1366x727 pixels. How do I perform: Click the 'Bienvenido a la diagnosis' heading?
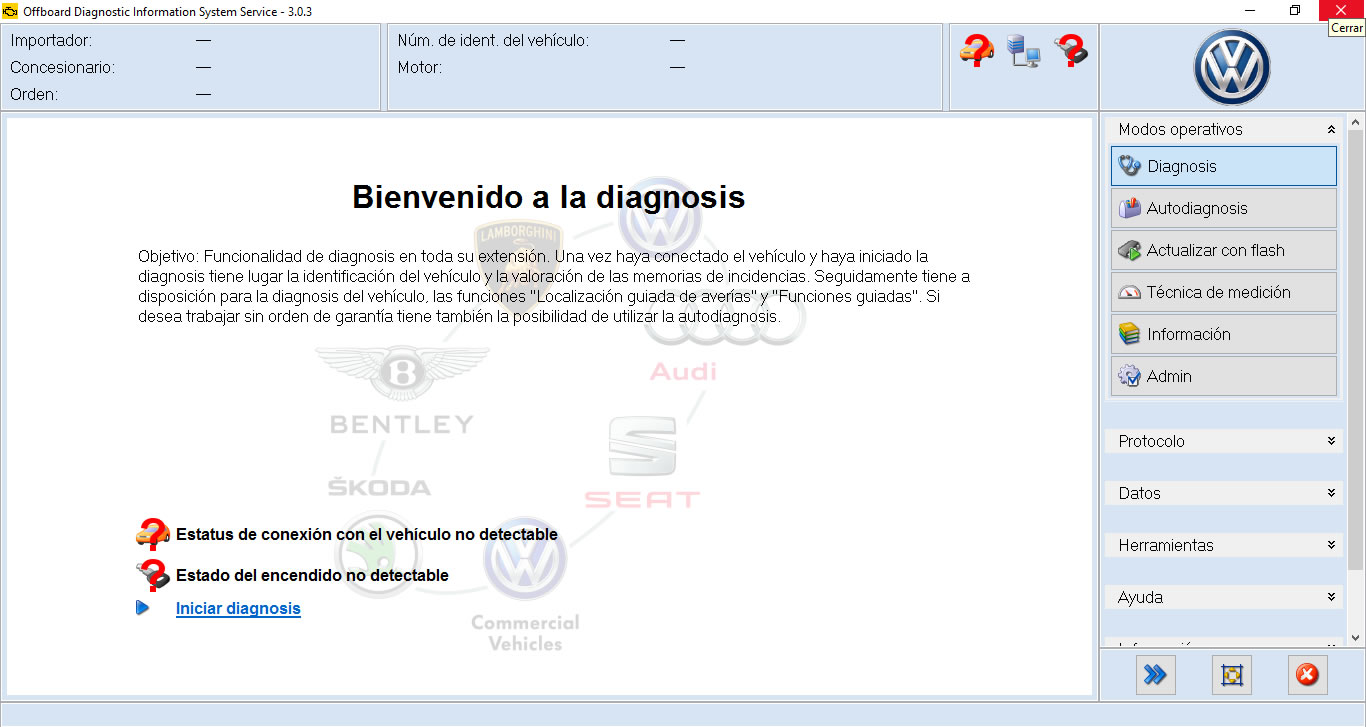549,197
